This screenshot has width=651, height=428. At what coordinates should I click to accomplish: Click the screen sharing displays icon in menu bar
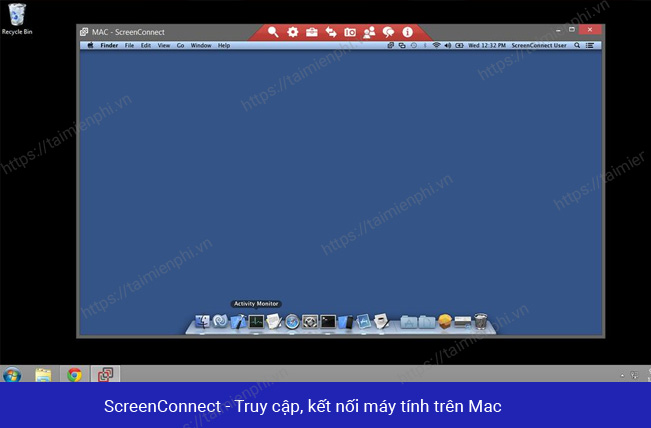coord(402,45)
